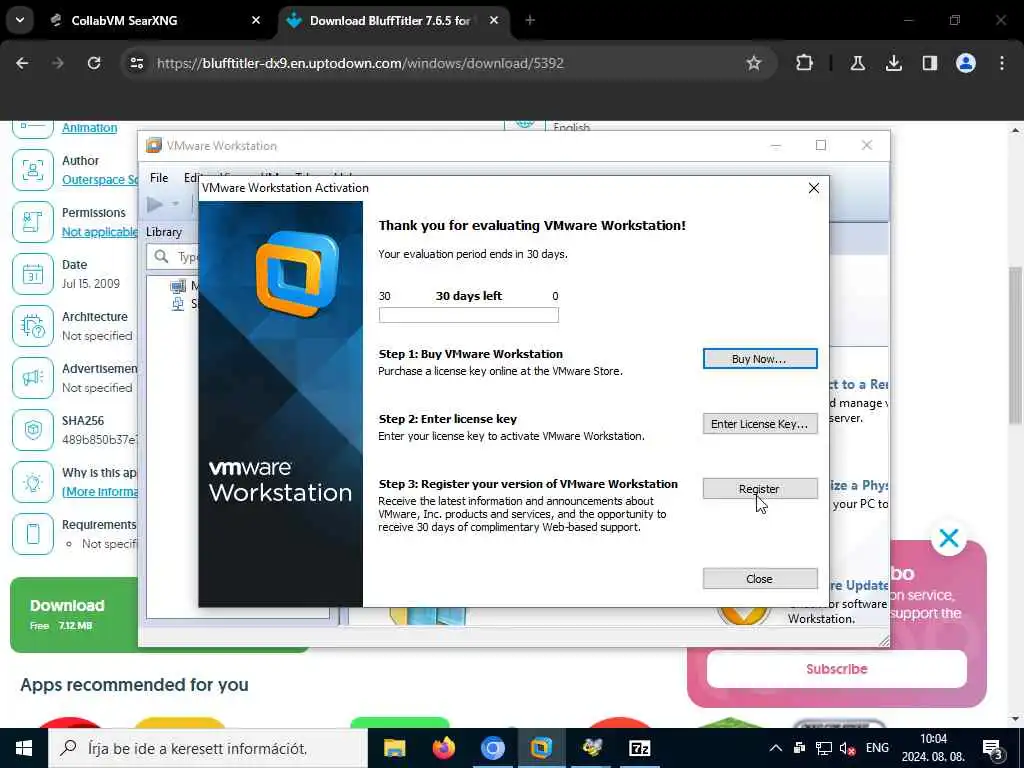Viewport: 1024px width, 768px height.
Task: Click the VMware Workstation title bar icon
Action: (153, 146)
